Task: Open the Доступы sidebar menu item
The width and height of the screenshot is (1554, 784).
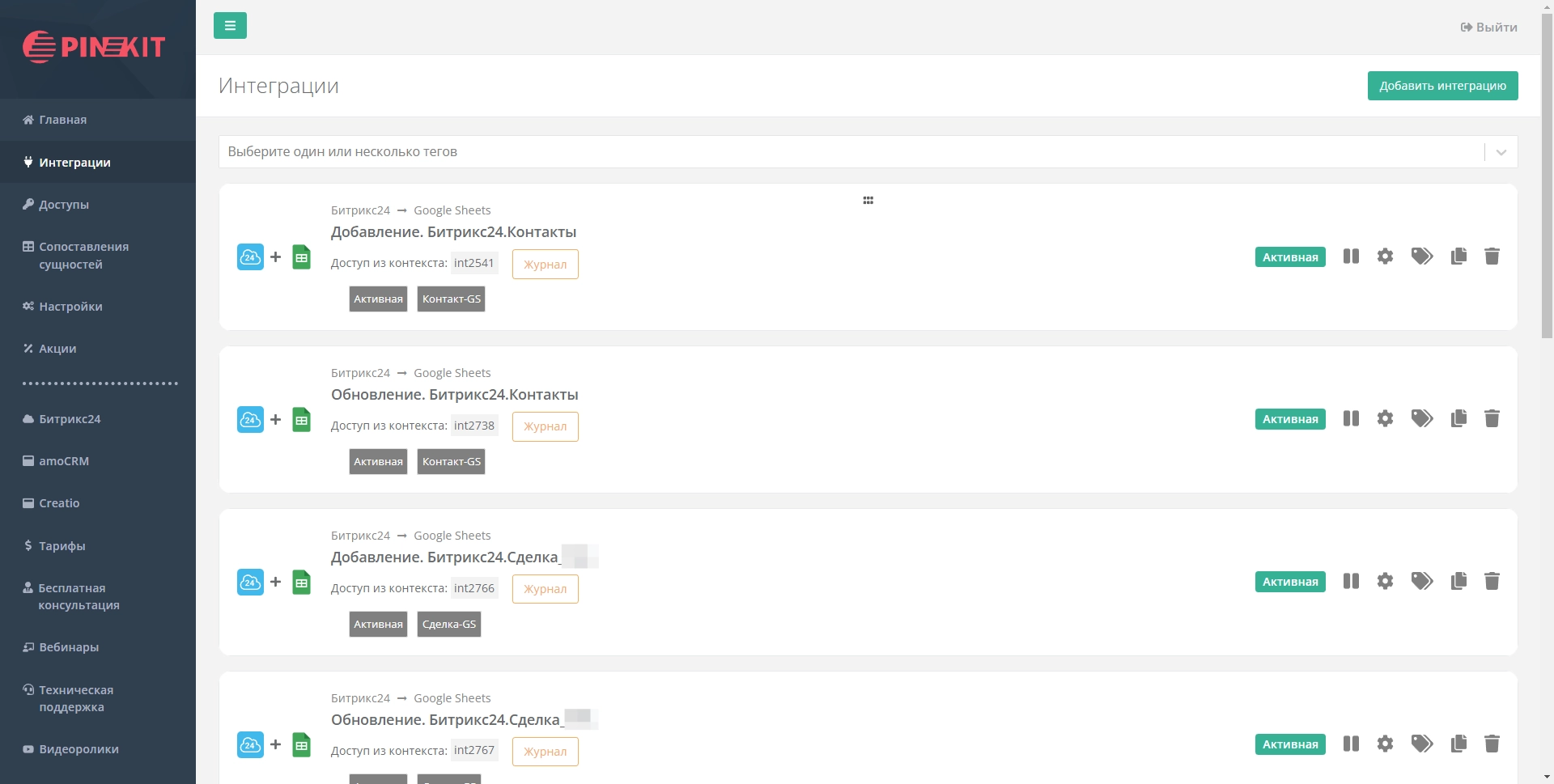Action: 64,205
